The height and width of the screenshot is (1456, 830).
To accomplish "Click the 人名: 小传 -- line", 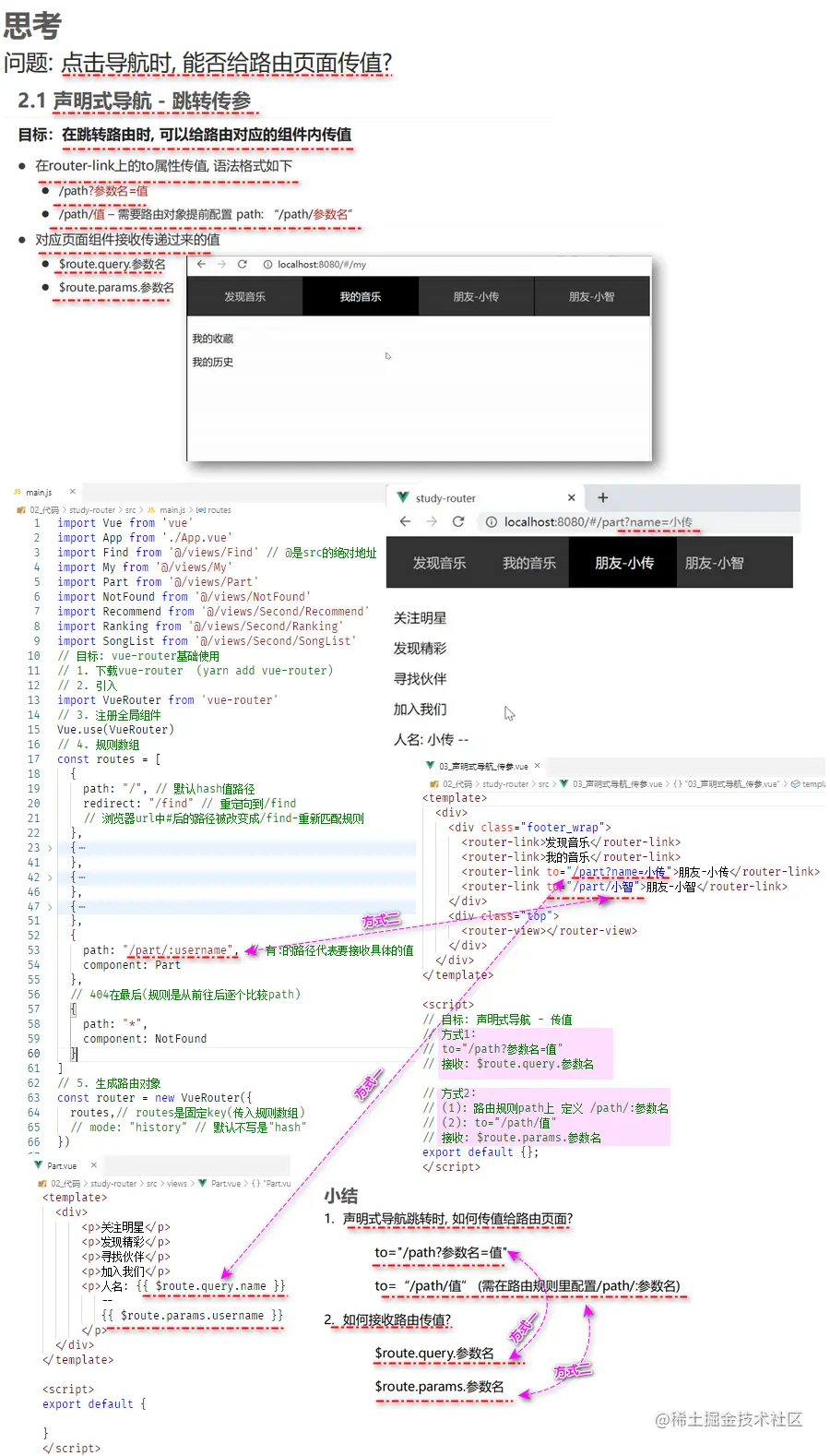I will click(431, 740).
